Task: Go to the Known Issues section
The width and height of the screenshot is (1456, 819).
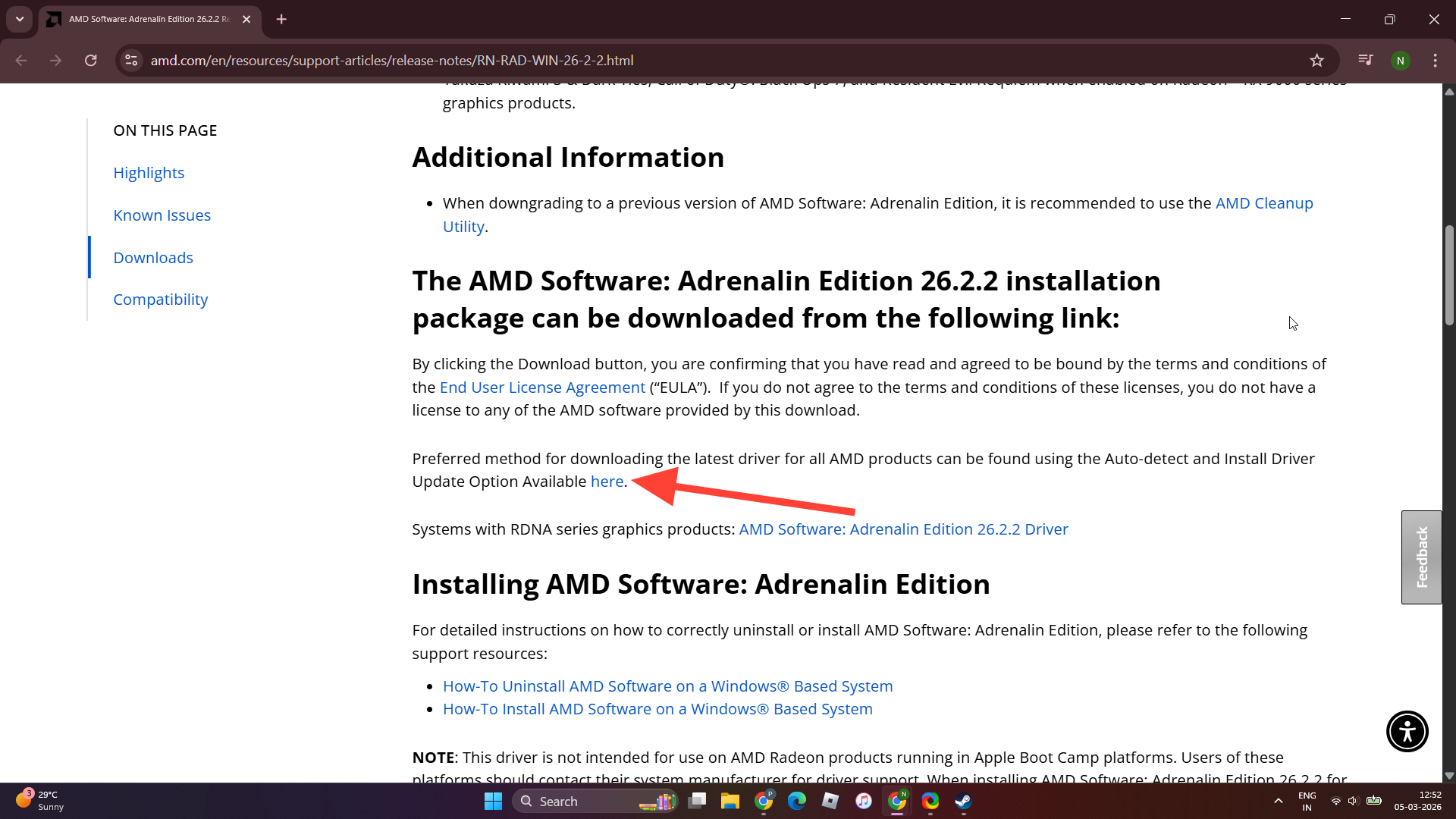Action: pyautogui.click(x=162, y=215)
